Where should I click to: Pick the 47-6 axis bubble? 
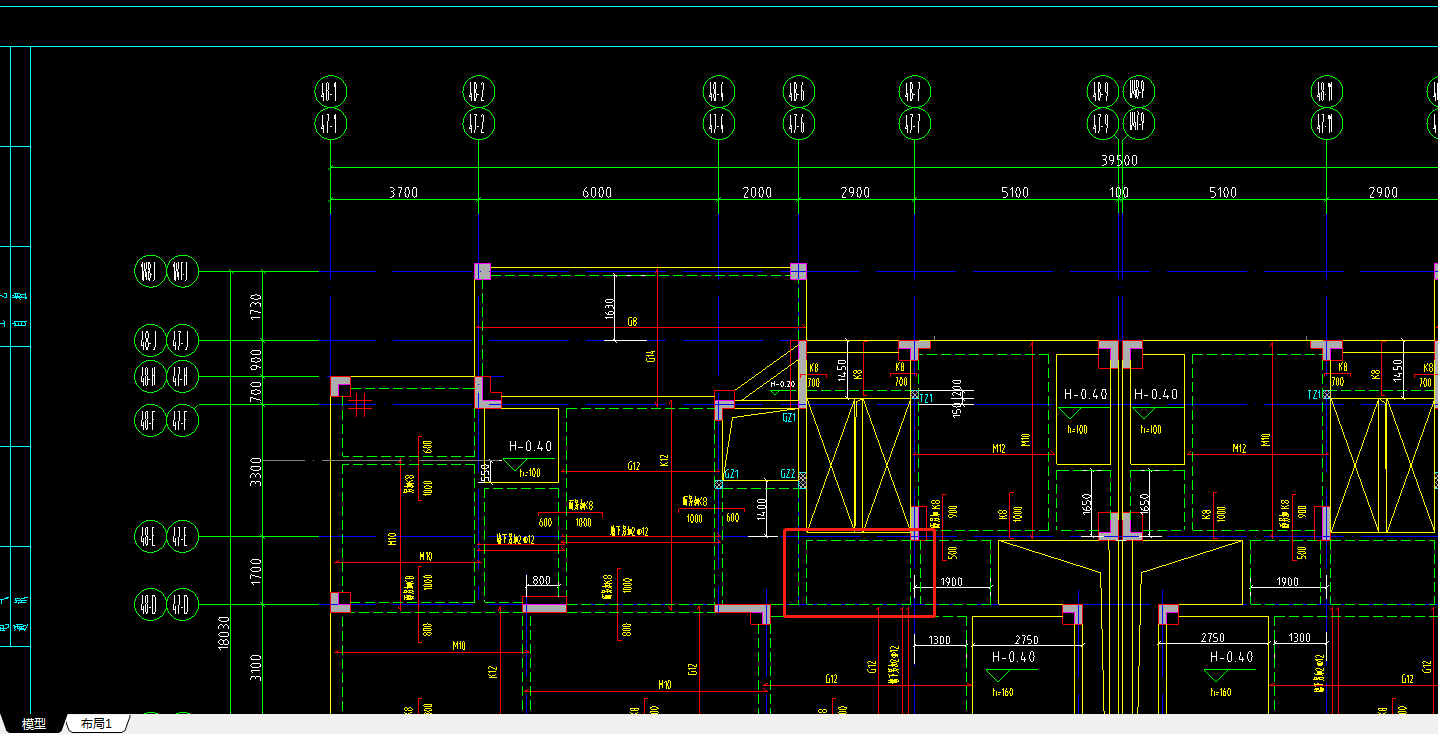click(798, 124)
